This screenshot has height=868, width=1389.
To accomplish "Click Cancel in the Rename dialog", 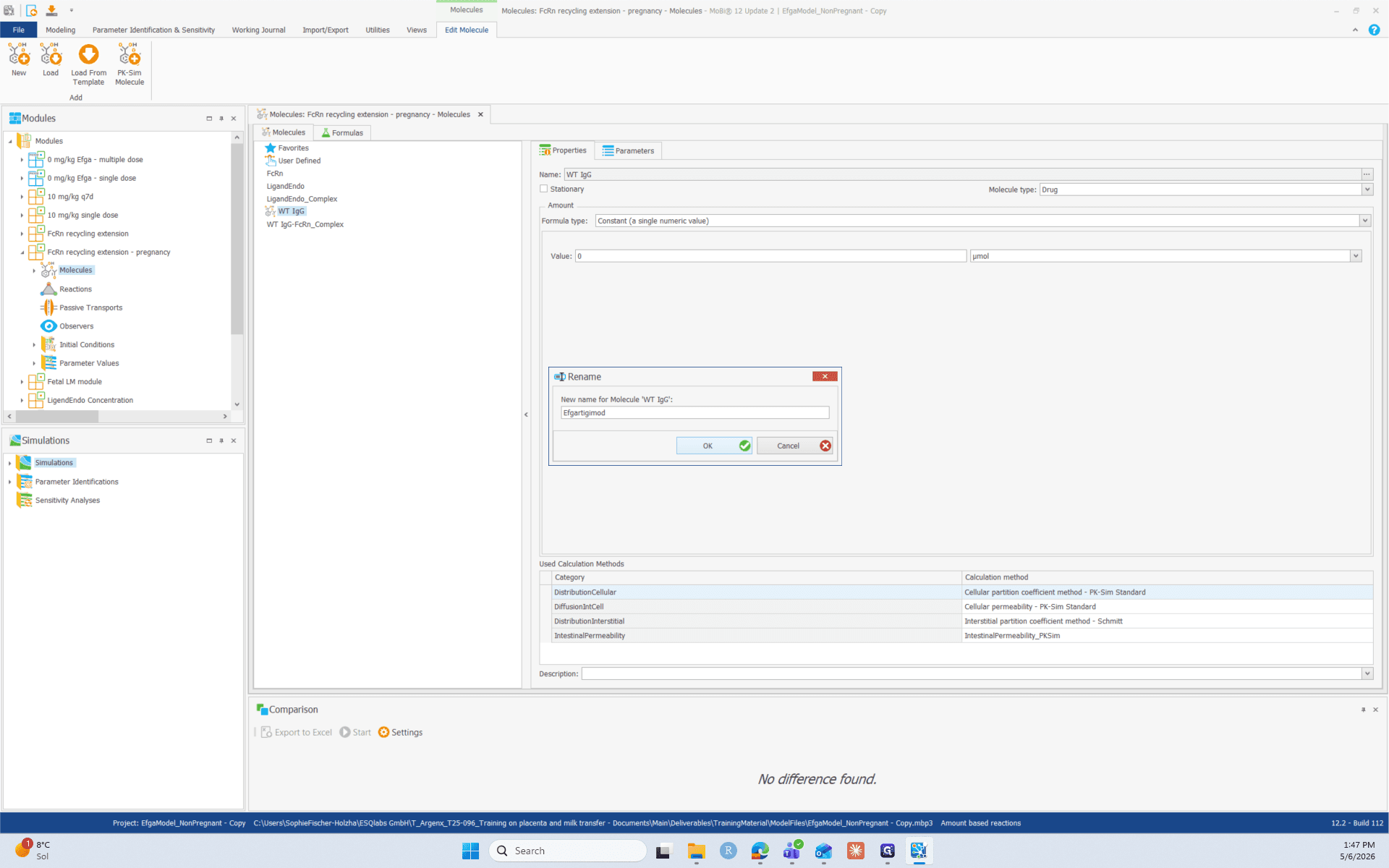I will point(794,446).
